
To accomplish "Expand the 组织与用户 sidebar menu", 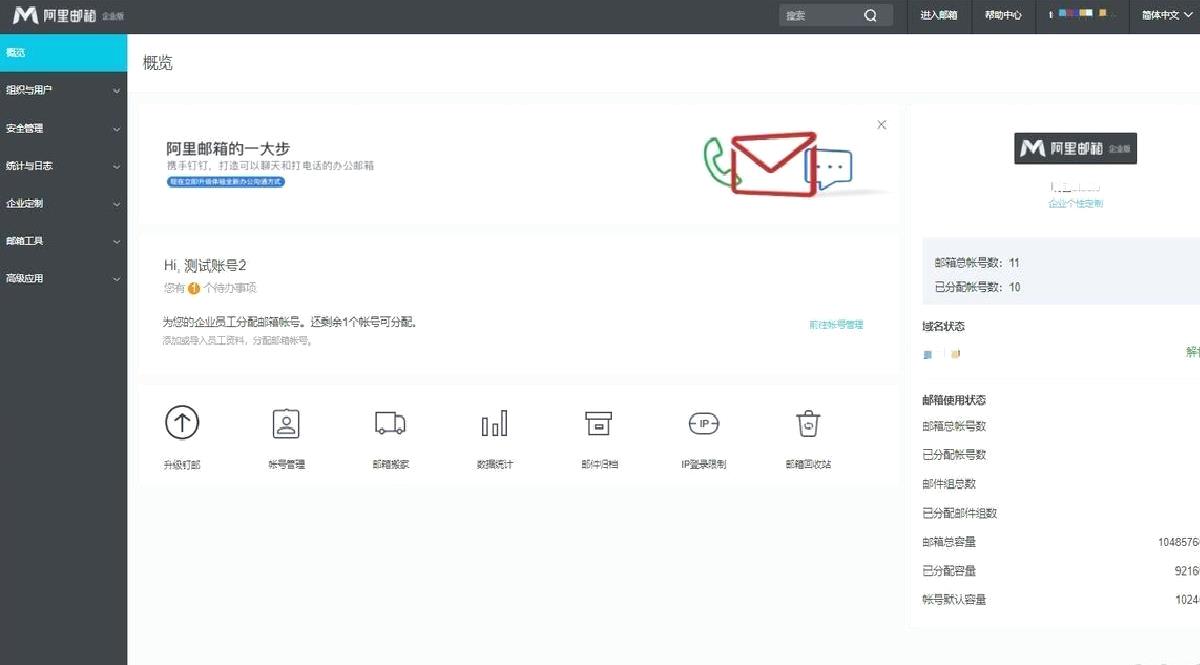I will click(63, 90).
